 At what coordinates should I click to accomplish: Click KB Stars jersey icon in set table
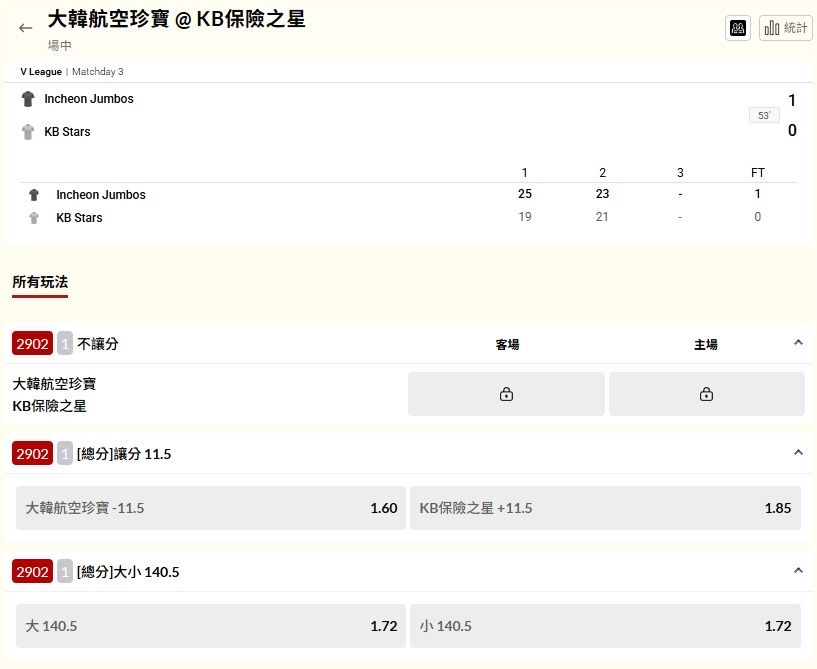pyautogui.click(x=34, y=218)
